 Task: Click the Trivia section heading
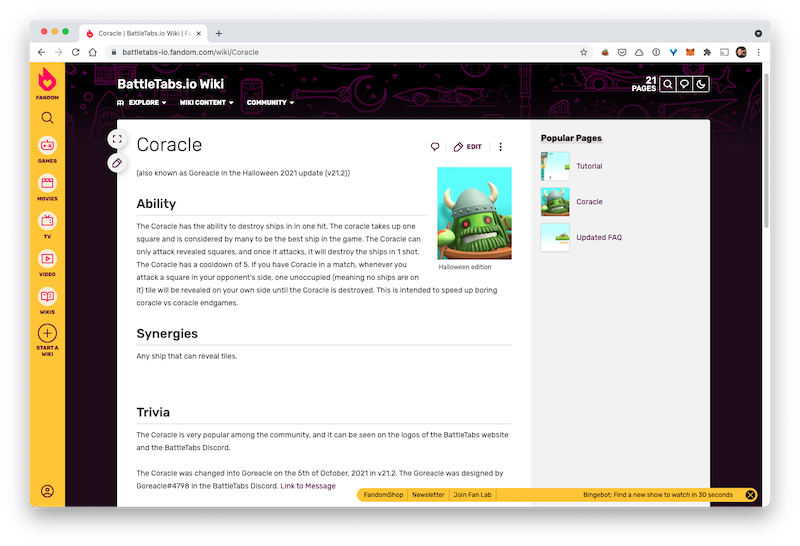click(153, 412)
